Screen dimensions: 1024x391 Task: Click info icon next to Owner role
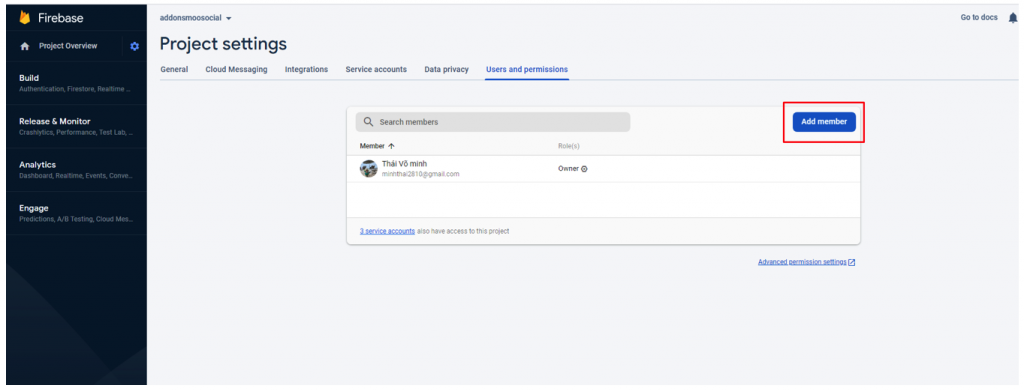[584, 169]
